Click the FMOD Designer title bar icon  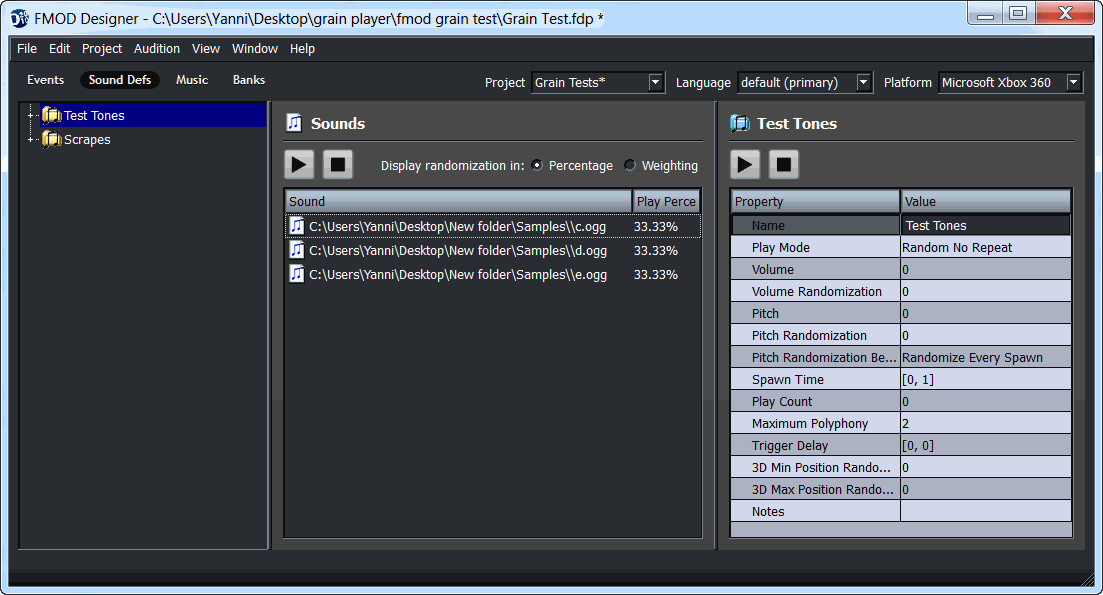point(20,18)
